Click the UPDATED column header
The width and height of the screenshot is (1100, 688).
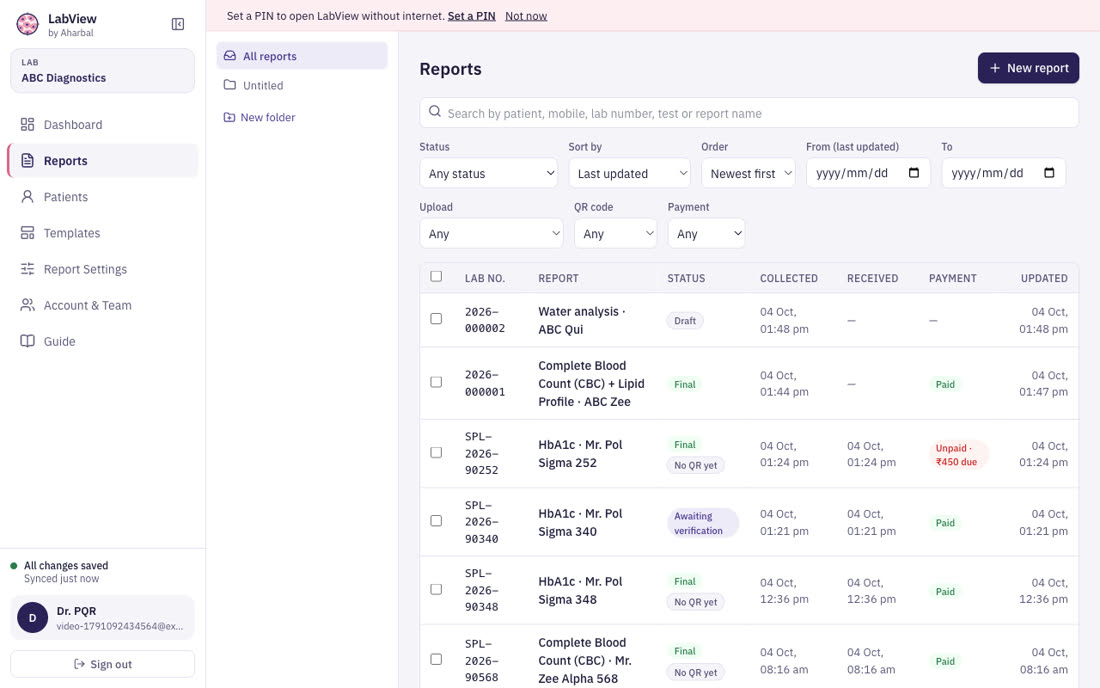pyautogui.click(x=1044, y=278)
